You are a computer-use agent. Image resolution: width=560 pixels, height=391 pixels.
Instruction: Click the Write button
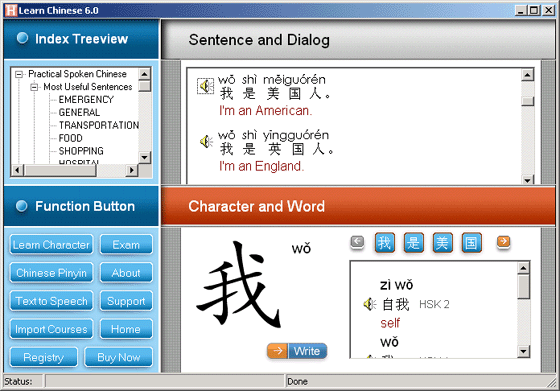tap(297, 351)
